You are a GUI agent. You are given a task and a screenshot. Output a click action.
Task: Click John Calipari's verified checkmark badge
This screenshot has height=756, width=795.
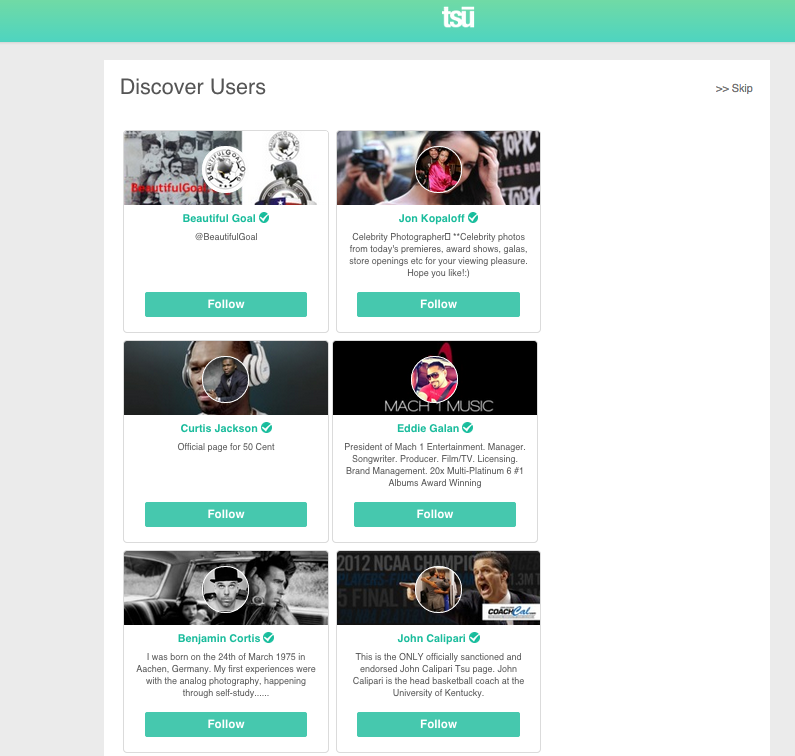click(x=475, y=637)
